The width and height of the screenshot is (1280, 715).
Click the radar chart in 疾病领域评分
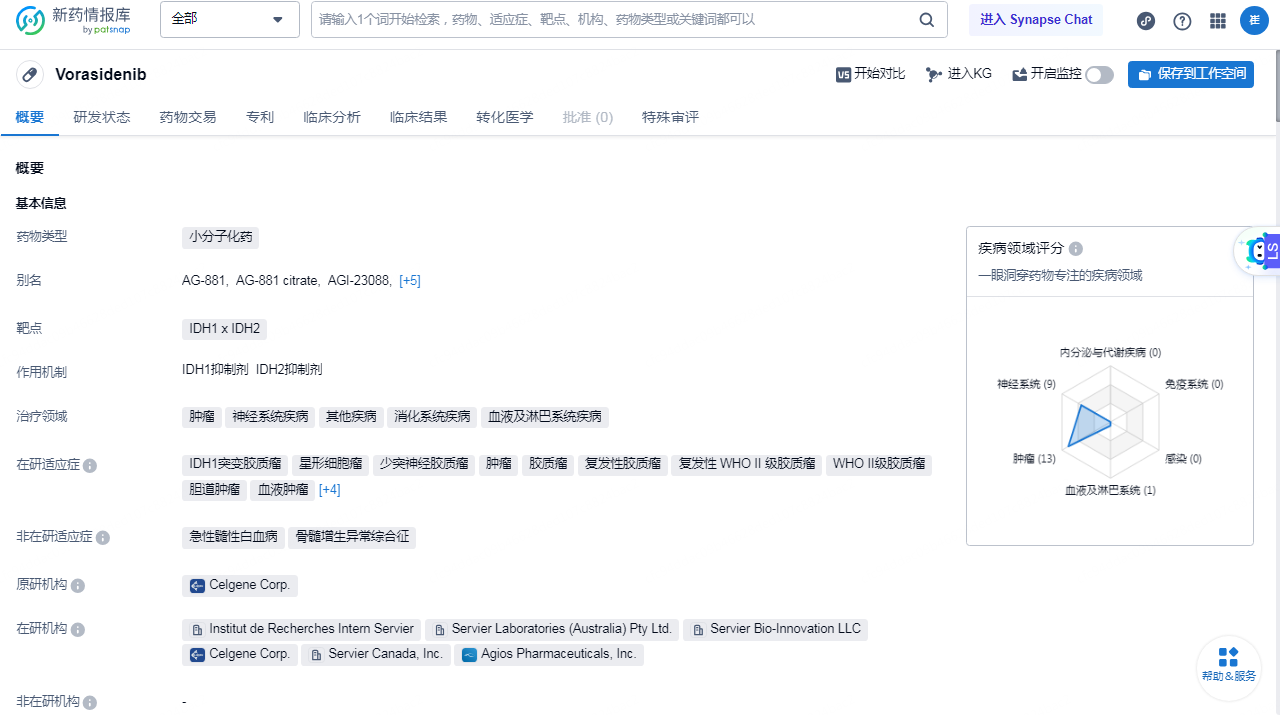[1110, 422]
